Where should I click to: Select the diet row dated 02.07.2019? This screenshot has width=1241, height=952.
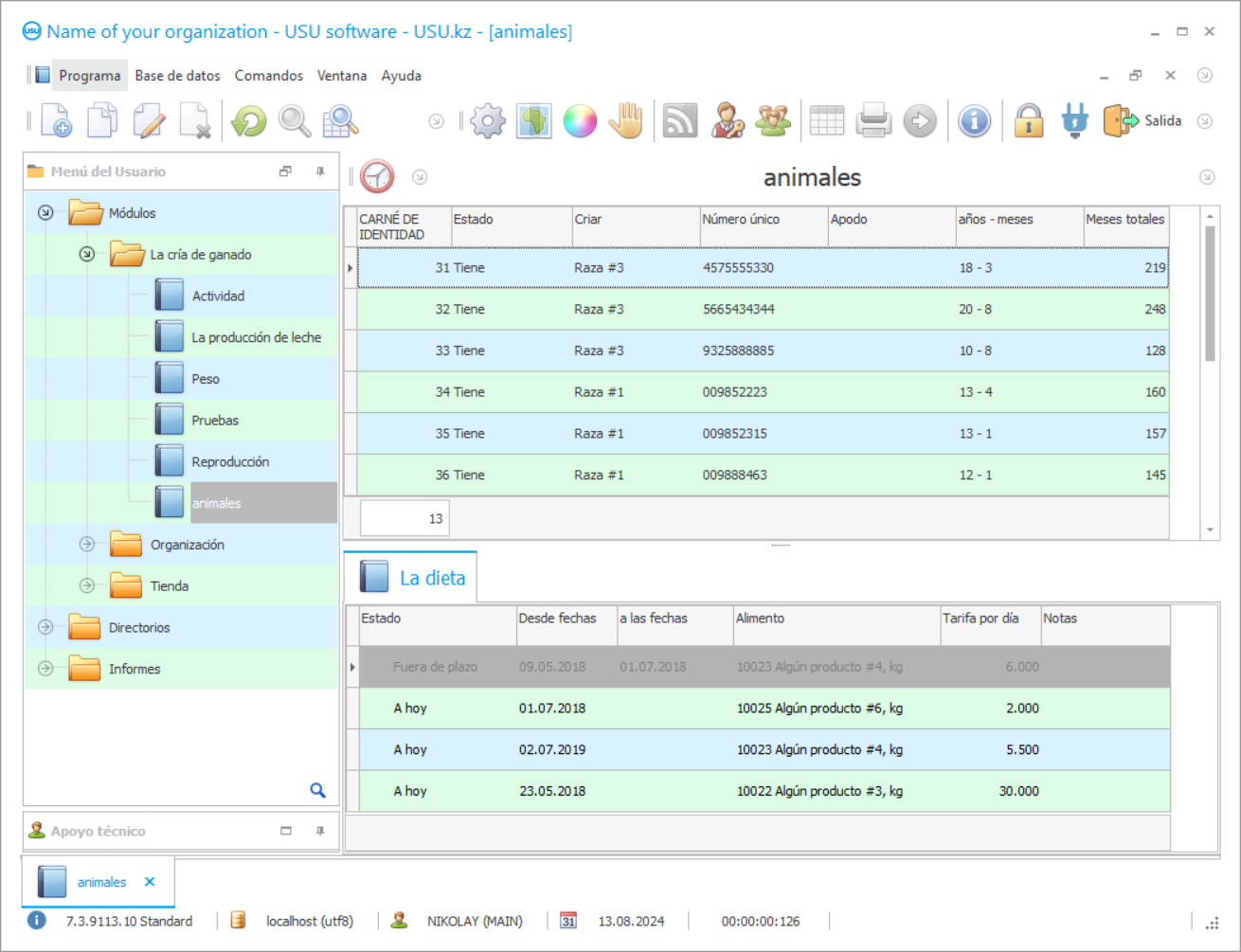(x=763, y=749)
